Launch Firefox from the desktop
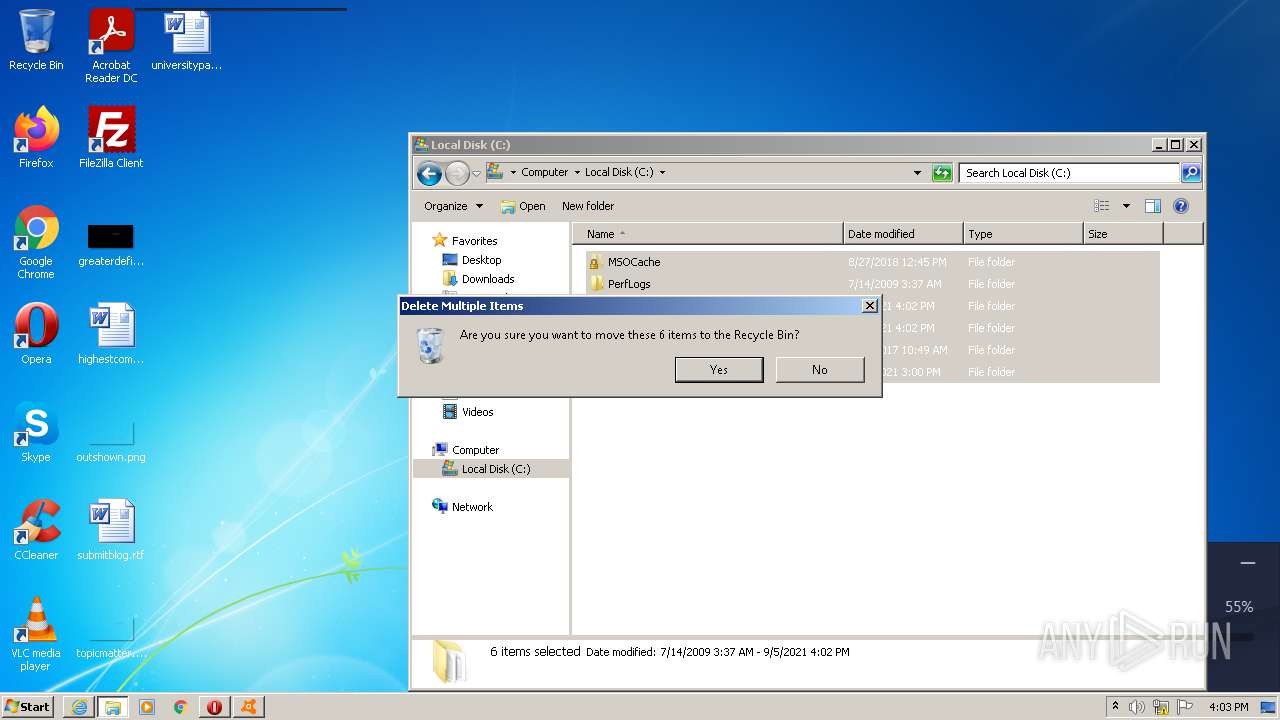This screenshot has width=1280, height=720. 36,138
